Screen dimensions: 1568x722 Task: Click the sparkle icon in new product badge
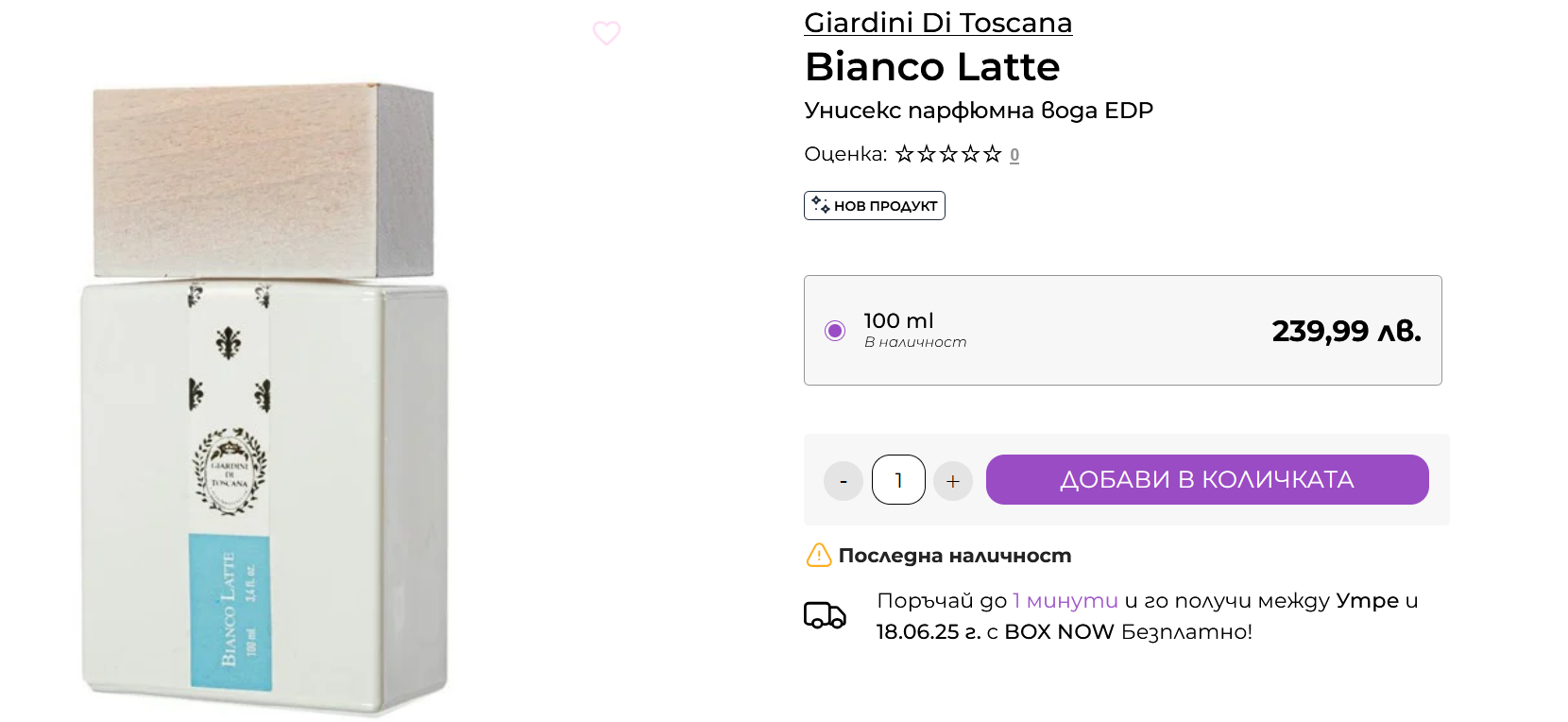[x=820, y=205]
